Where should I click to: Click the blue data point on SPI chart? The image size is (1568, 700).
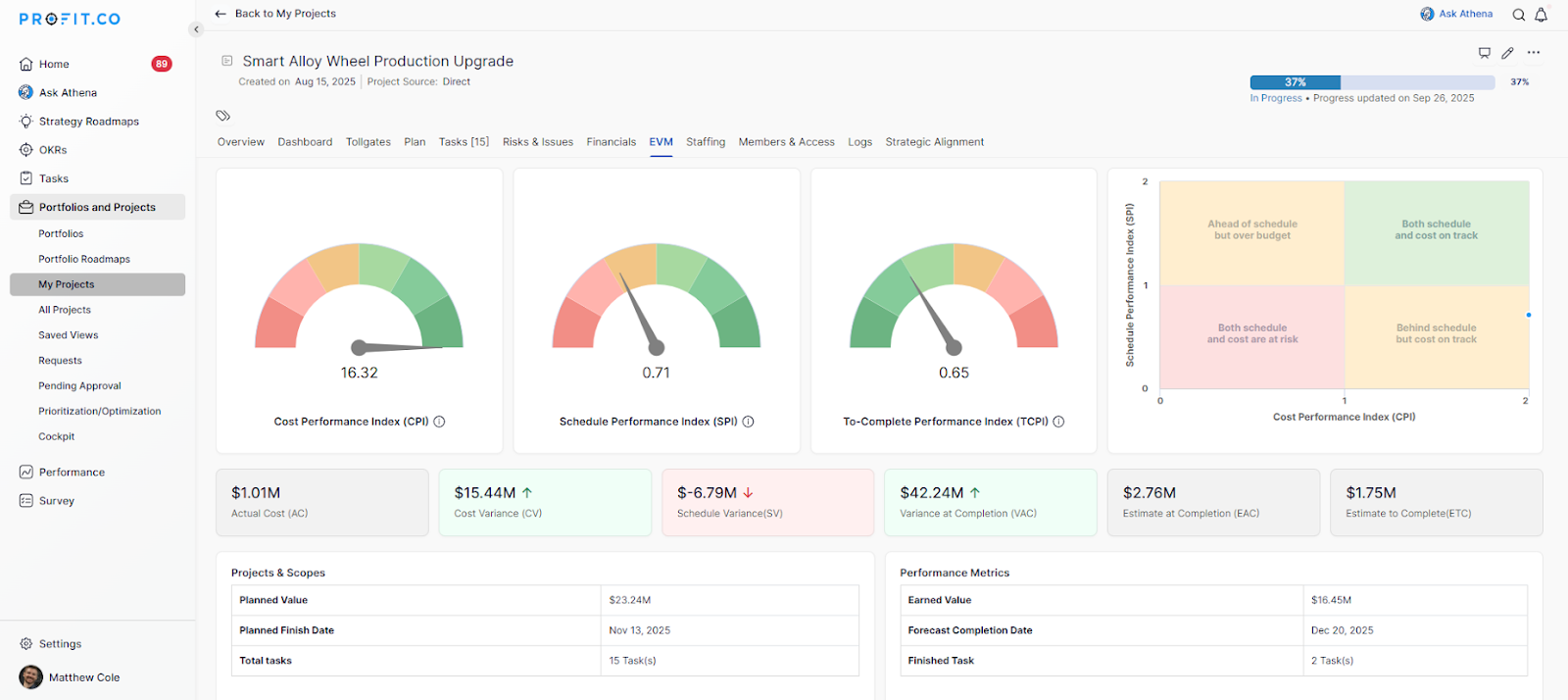1528,315
